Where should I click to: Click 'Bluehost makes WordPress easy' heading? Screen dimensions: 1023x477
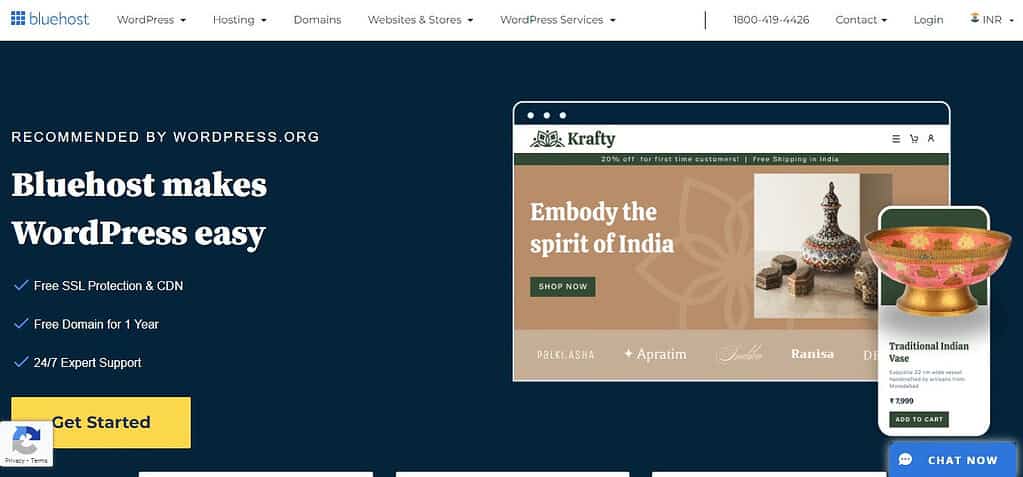[x=139, y=209]
